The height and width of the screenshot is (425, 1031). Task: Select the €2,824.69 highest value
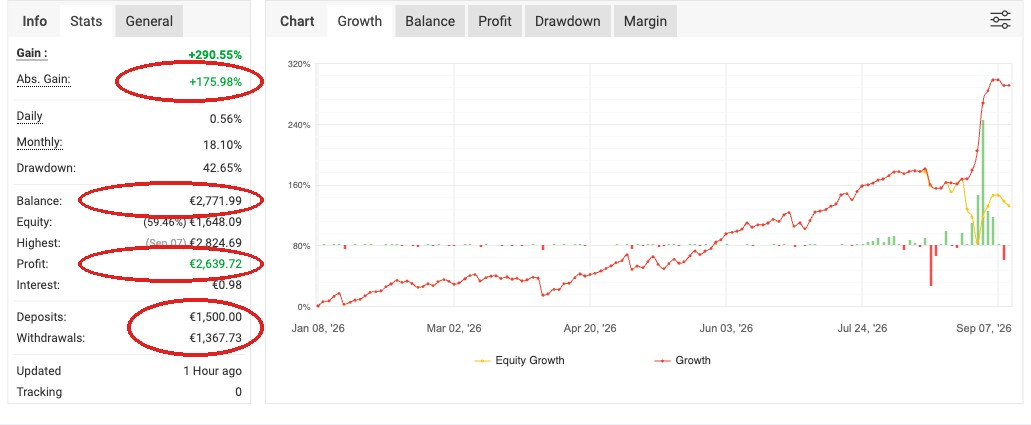click(x=216, y=243)
